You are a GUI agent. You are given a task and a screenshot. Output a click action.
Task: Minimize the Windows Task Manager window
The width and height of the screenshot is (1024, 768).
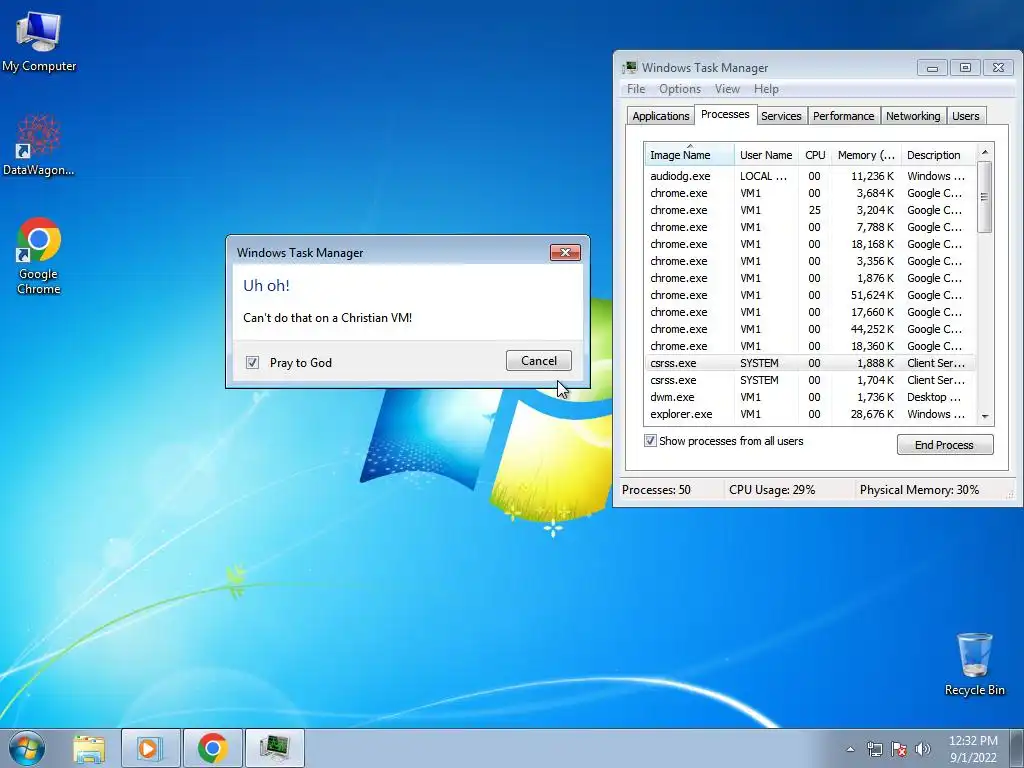[932, 68]
